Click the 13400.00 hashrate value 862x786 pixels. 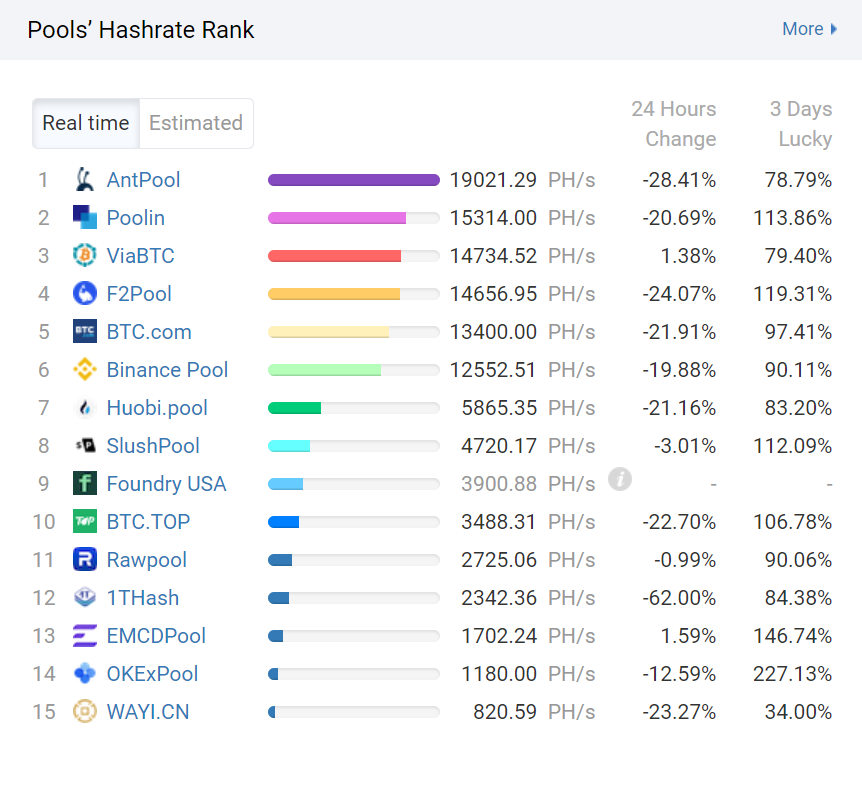coord(493,331)
